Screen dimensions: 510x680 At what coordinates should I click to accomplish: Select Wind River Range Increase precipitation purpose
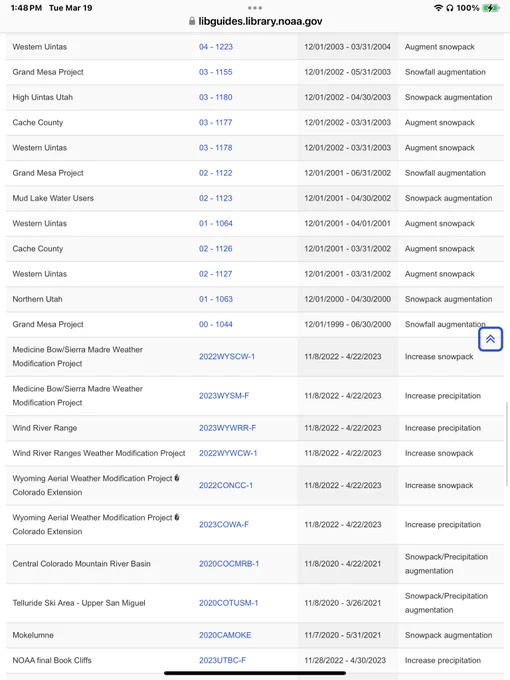point(443,428)
